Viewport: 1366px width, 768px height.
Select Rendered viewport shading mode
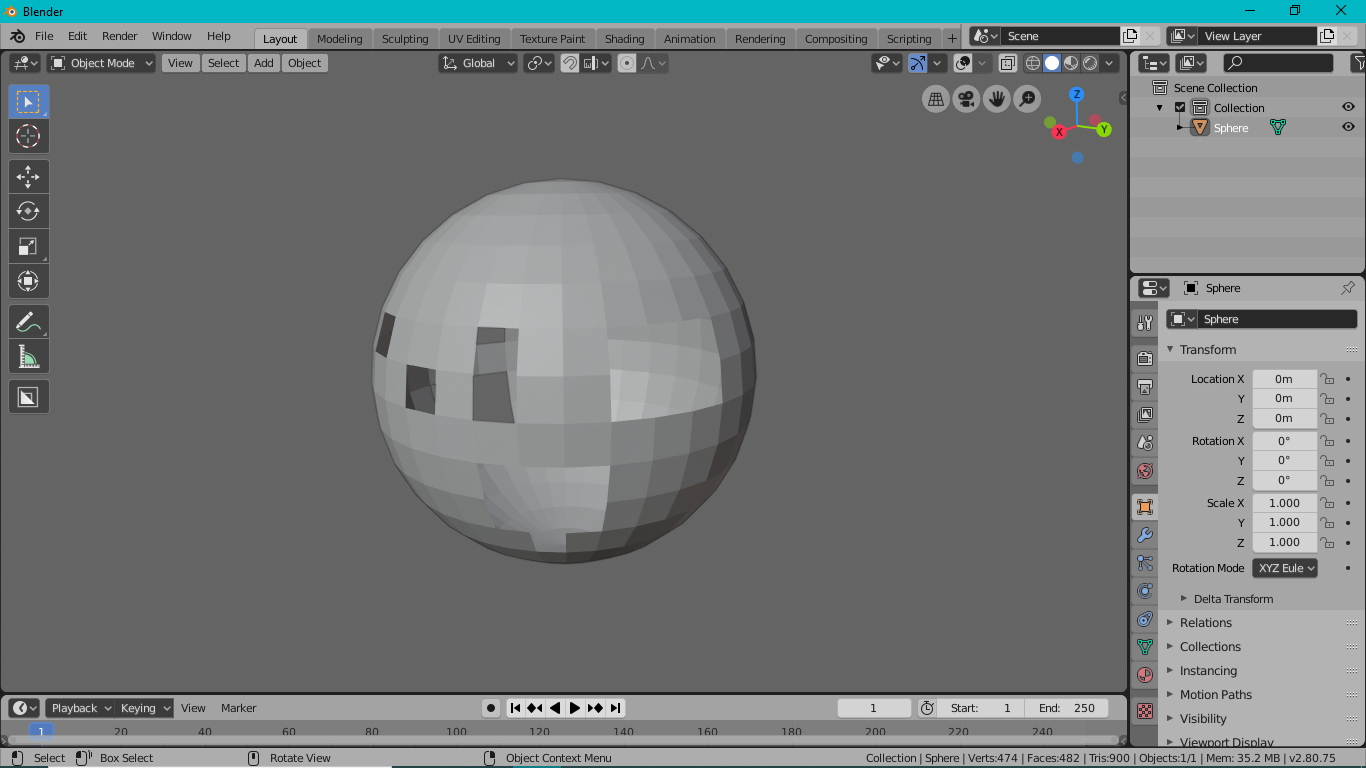tap(1090, 63)
